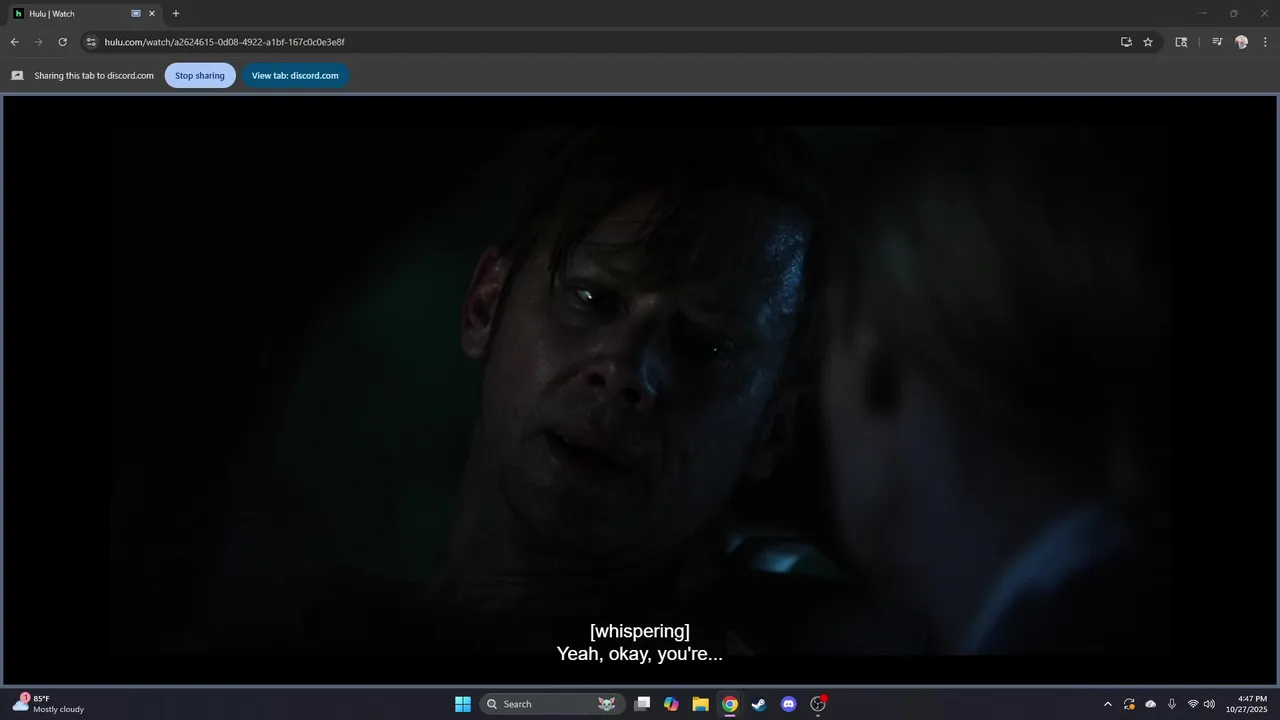1280x720 pixels.
Task: Bookmark this tab with star icon
Action: (x=1148, y=42)
